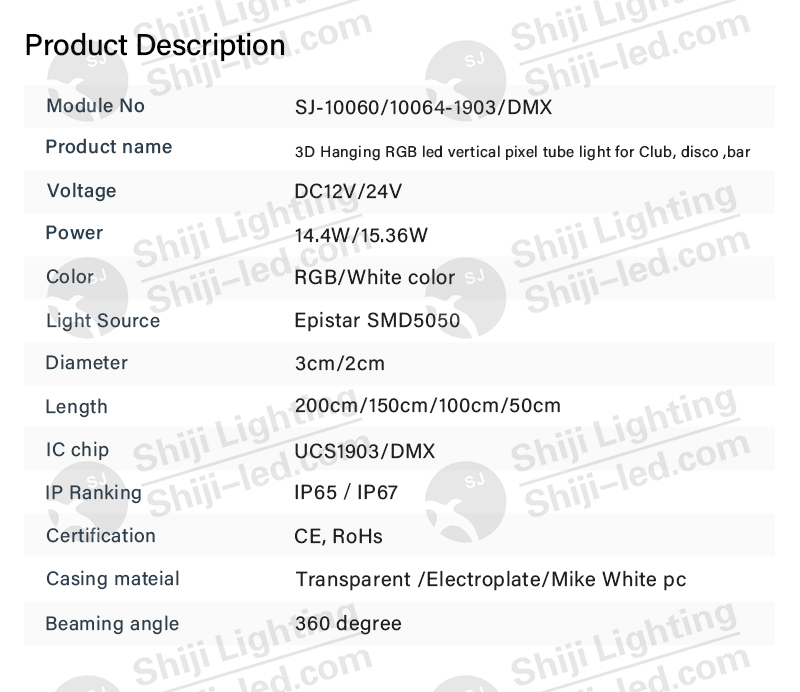Click the Diameter row label
Screen dimensions: 800x692
click(x=87, y=363)
